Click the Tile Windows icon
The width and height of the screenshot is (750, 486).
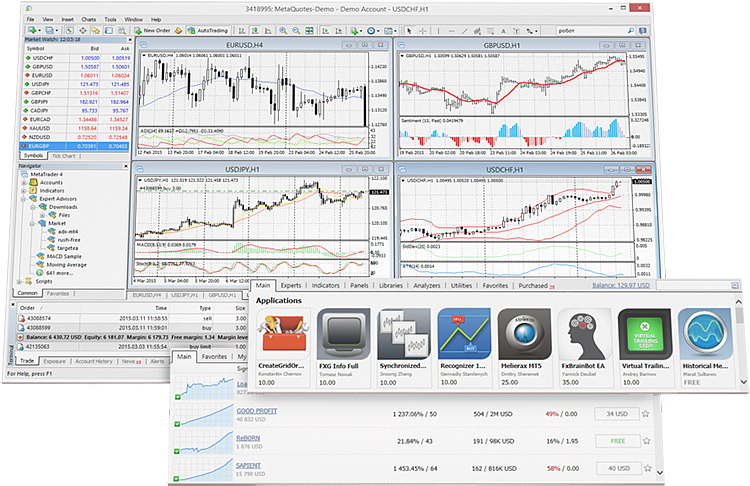pos(309,31)
